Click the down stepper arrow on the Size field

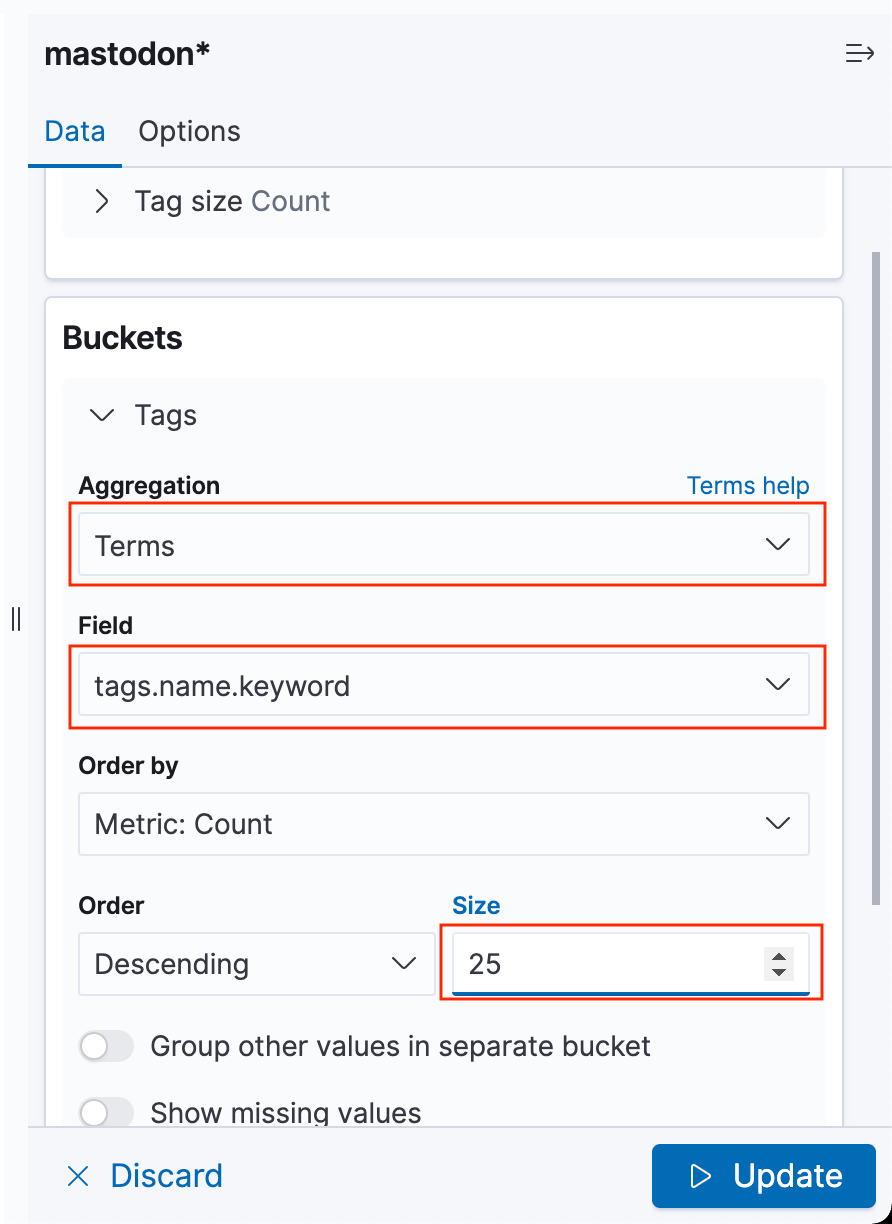(778, 971)
